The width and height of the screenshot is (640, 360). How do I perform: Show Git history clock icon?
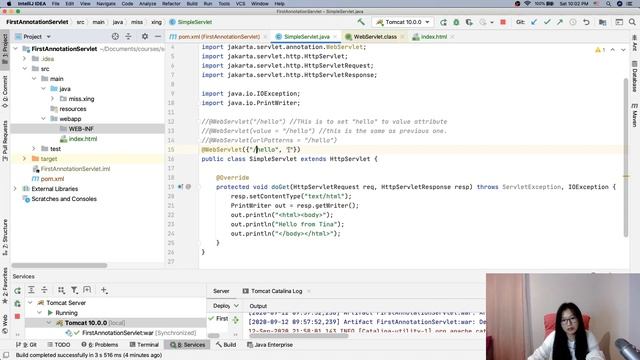tap(573, 22)
